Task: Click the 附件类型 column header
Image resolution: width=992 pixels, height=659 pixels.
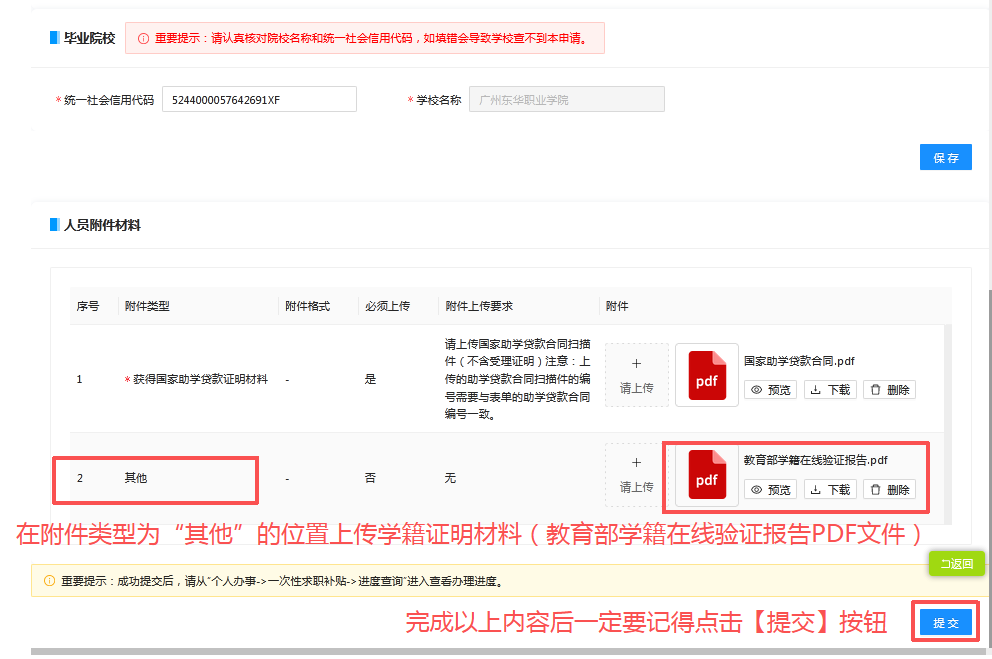Action: (147, 306)
